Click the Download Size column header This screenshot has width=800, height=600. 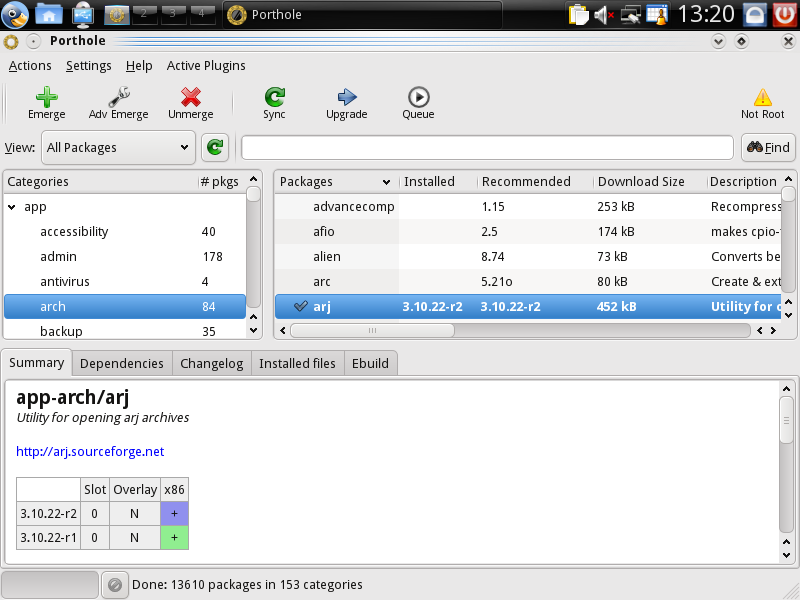coord(651,182)
